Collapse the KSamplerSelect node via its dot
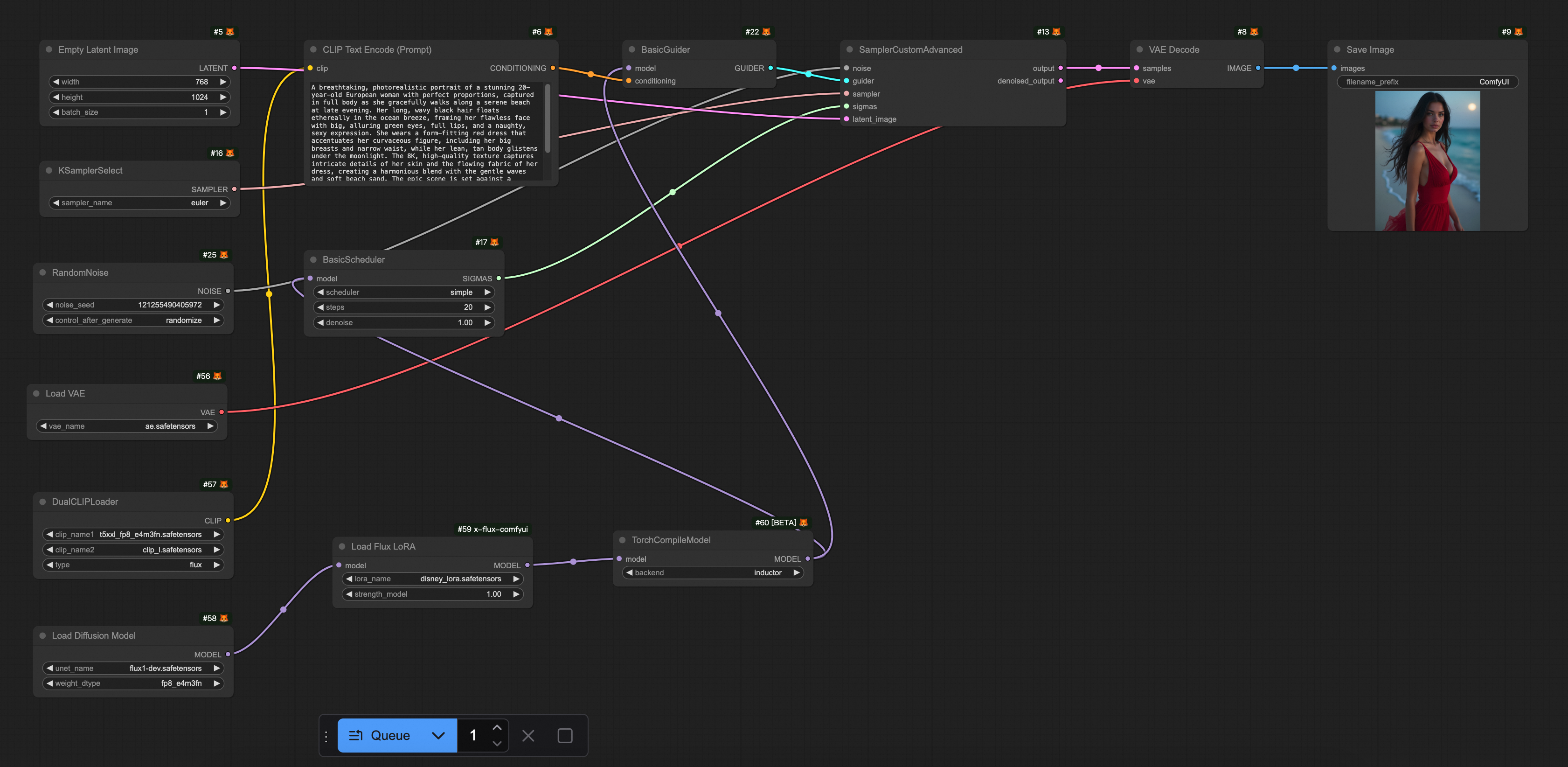Viewport: 1568px width, 767px height. pos(49,170)
